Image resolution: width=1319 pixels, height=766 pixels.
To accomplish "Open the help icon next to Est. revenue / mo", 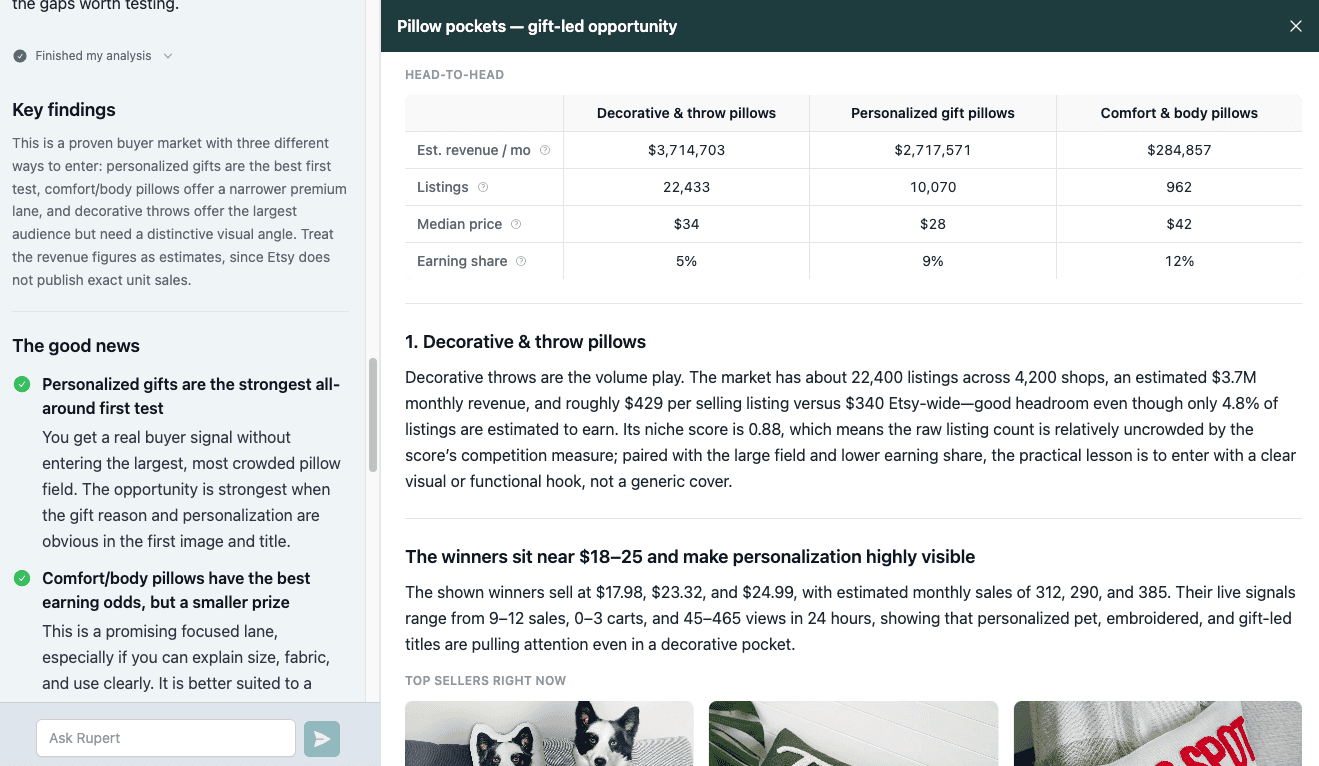I will 545,150.
